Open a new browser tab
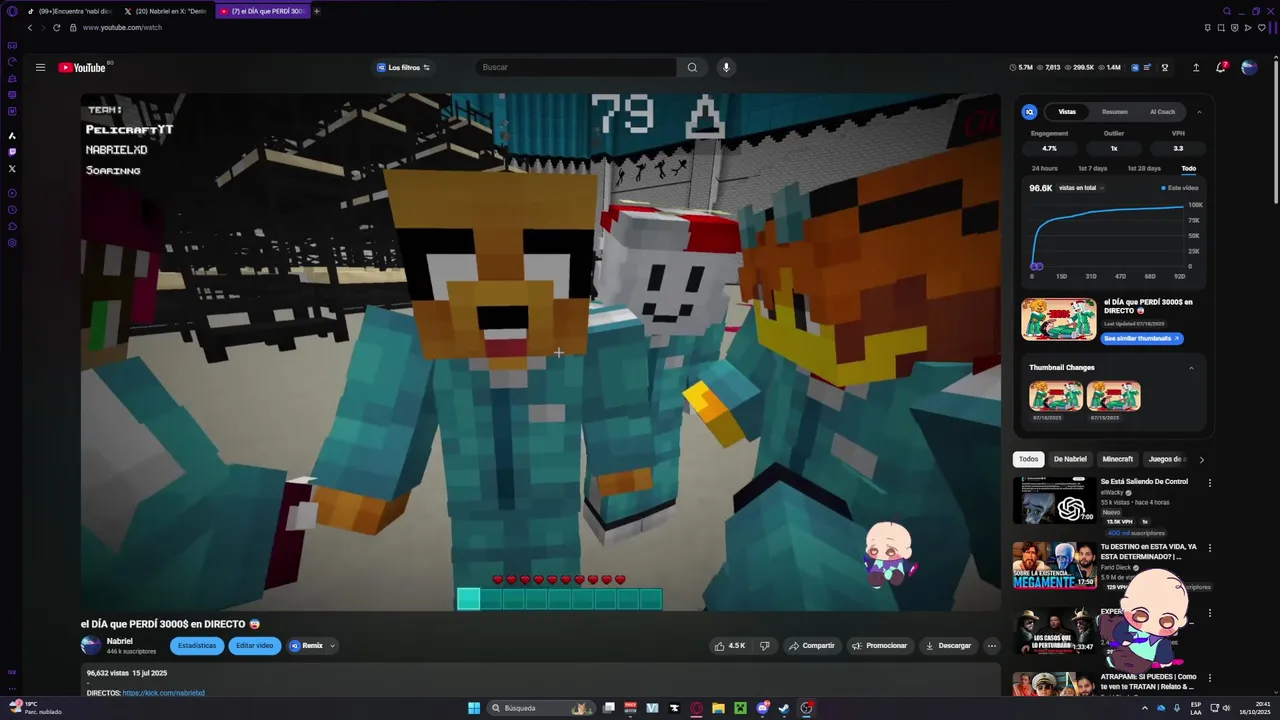The height and width of the screenshot is (720, 1280). (x=317, y=11)
